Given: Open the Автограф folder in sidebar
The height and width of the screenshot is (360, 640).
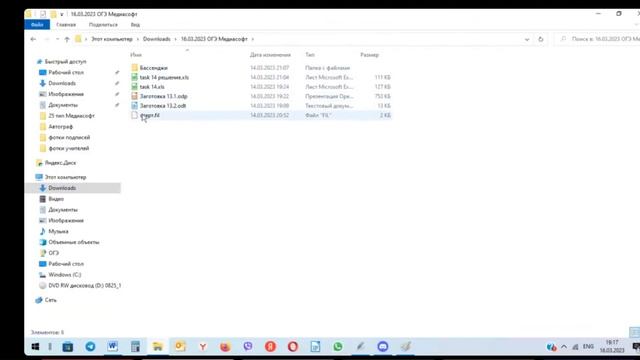Looking at the screenshot, I should (x=60, y=127).
